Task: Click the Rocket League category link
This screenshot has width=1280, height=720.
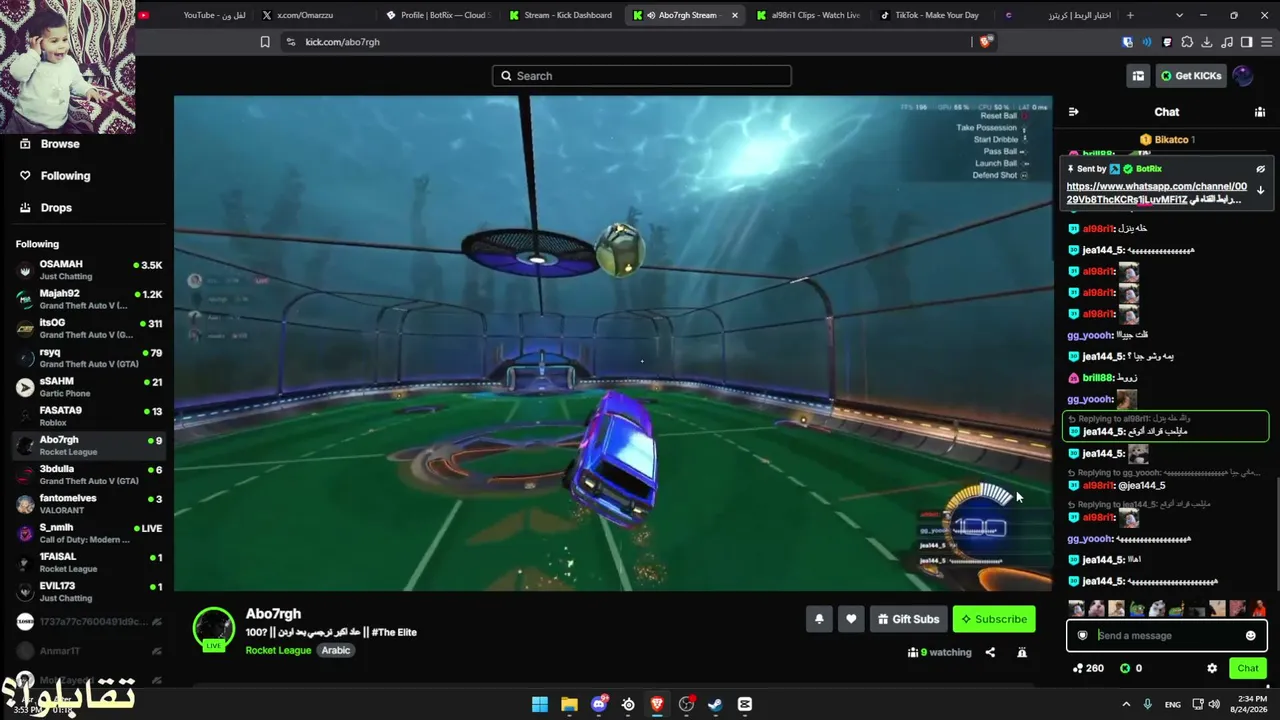Action: coord(278,650)
